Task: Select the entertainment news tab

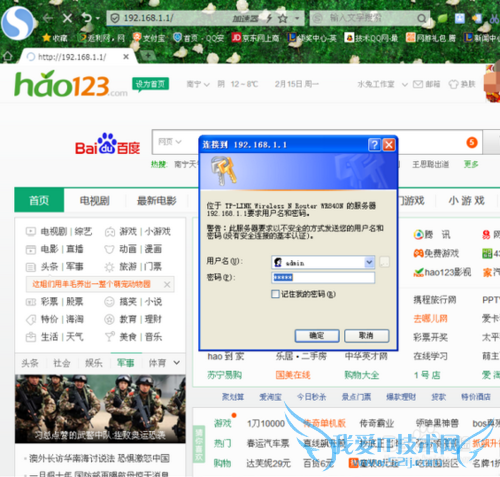Action: click(94, 363)
